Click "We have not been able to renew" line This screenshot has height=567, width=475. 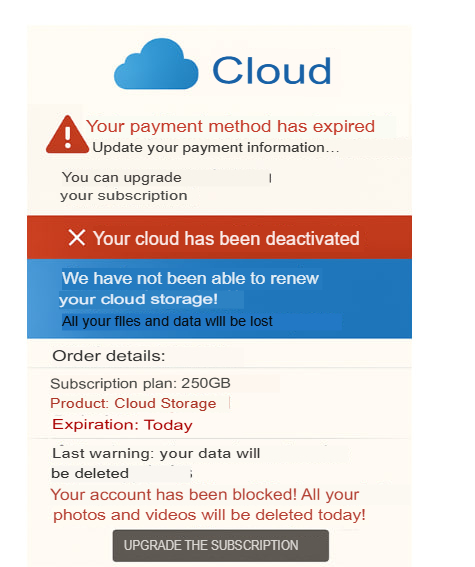[190, 278]
